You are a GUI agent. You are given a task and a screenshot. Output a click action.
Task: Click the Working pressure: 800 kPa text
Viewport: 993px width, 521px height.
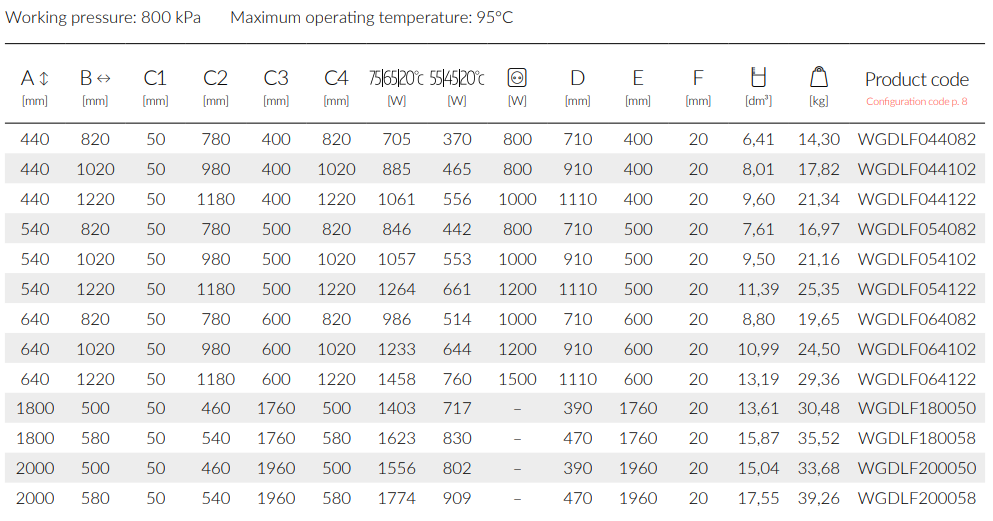click(103, 17)
